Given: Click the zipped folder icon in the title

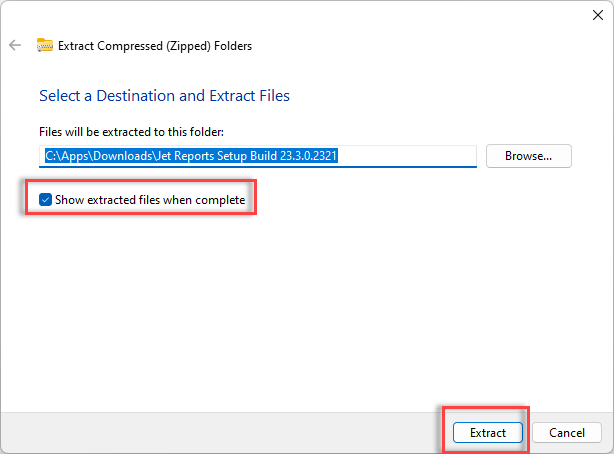Looking at the screenshot, I should (x=45, y=45).
